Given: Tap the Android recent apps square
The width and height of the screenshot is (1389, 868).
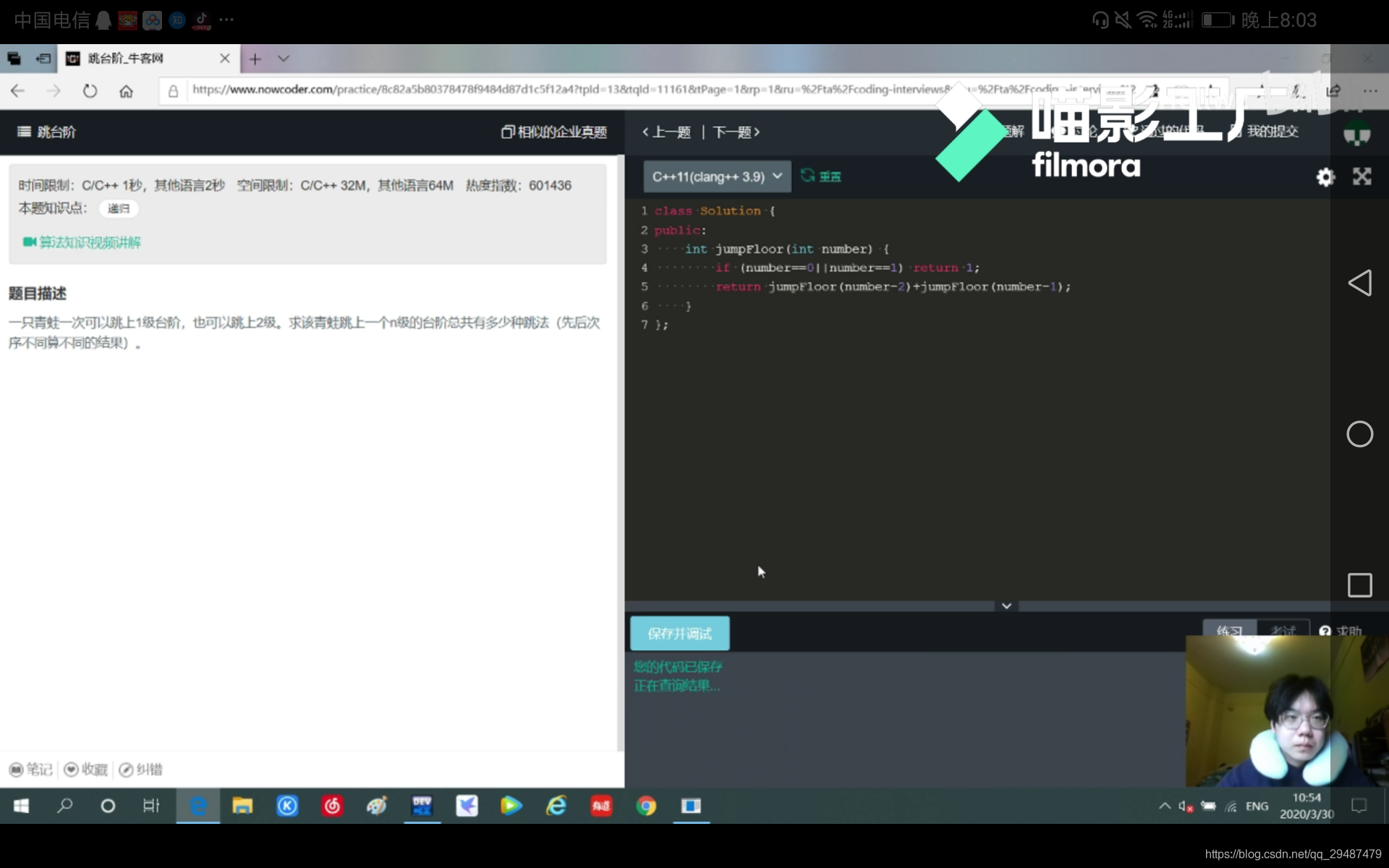Looking at the screenshot, I should pyautogui.click(x=1360, y=585).
